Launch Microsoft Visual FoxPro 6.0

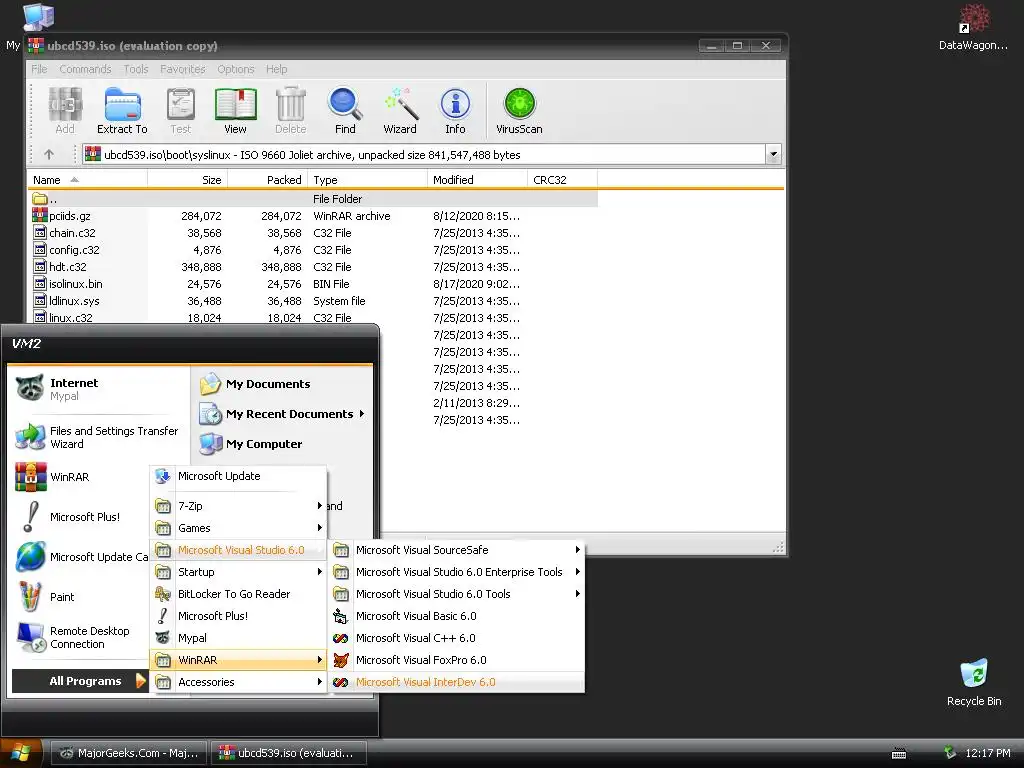coord(457,660)
